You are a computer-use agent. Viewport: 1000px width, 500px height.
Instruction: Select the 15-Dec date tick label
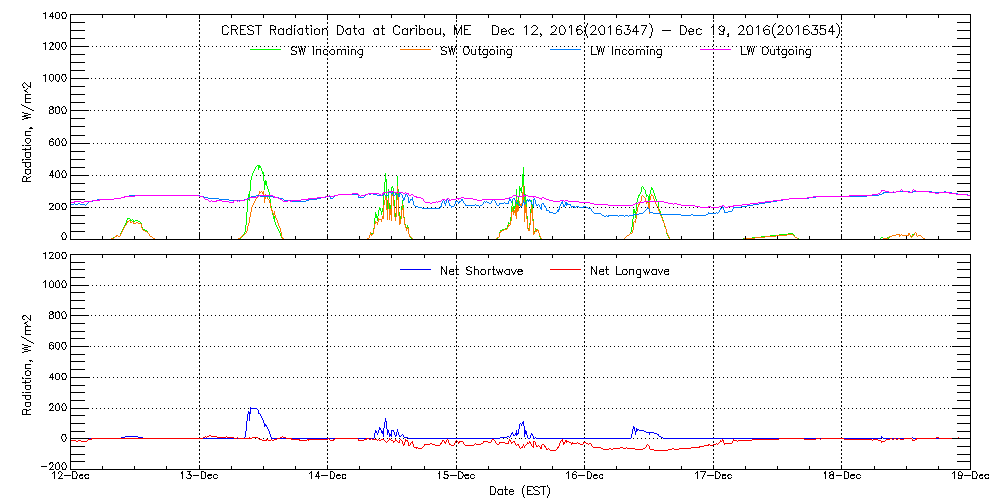tap(456, 477)
